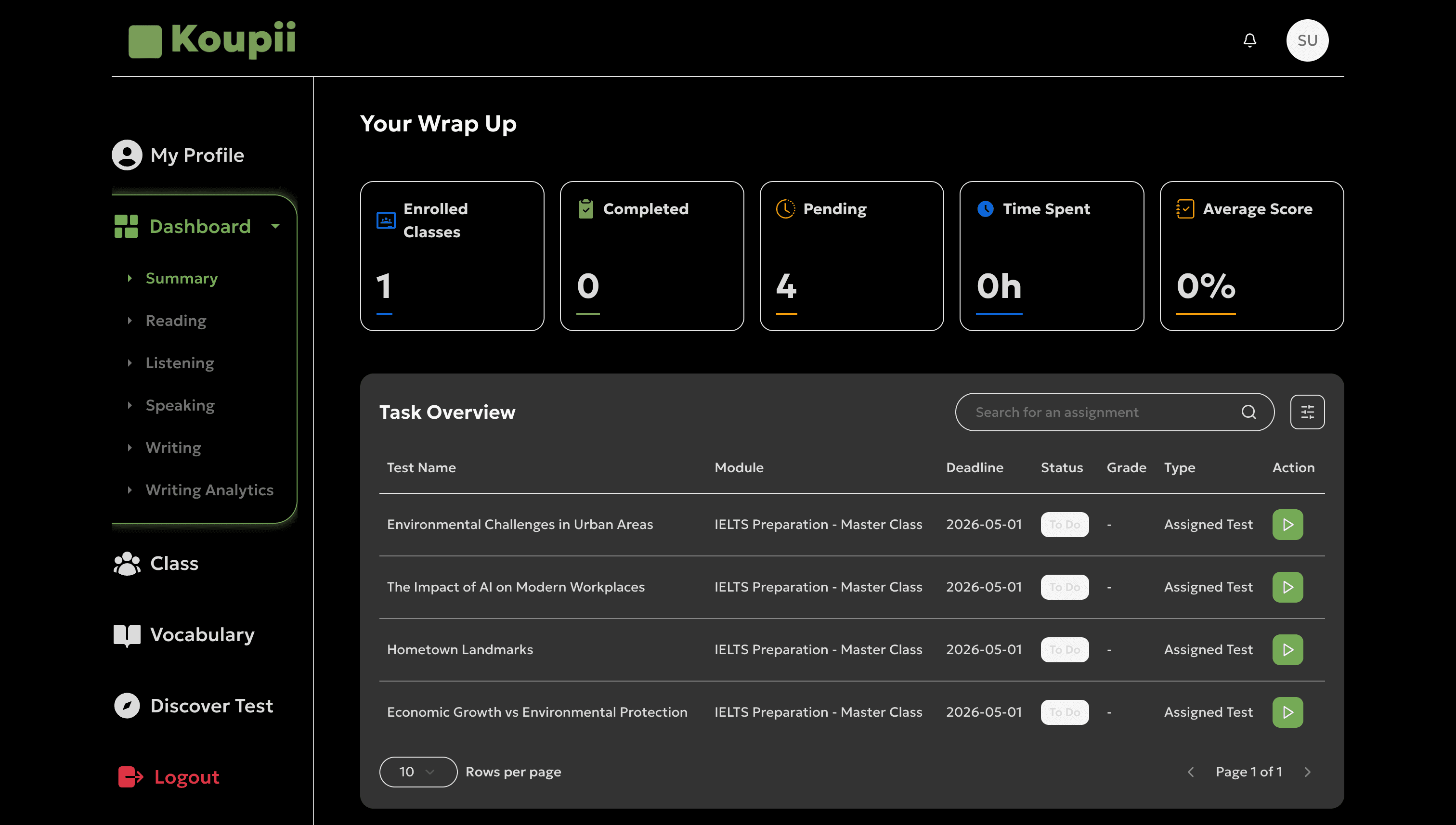Open the Pending value 4 card

[851, 256]
